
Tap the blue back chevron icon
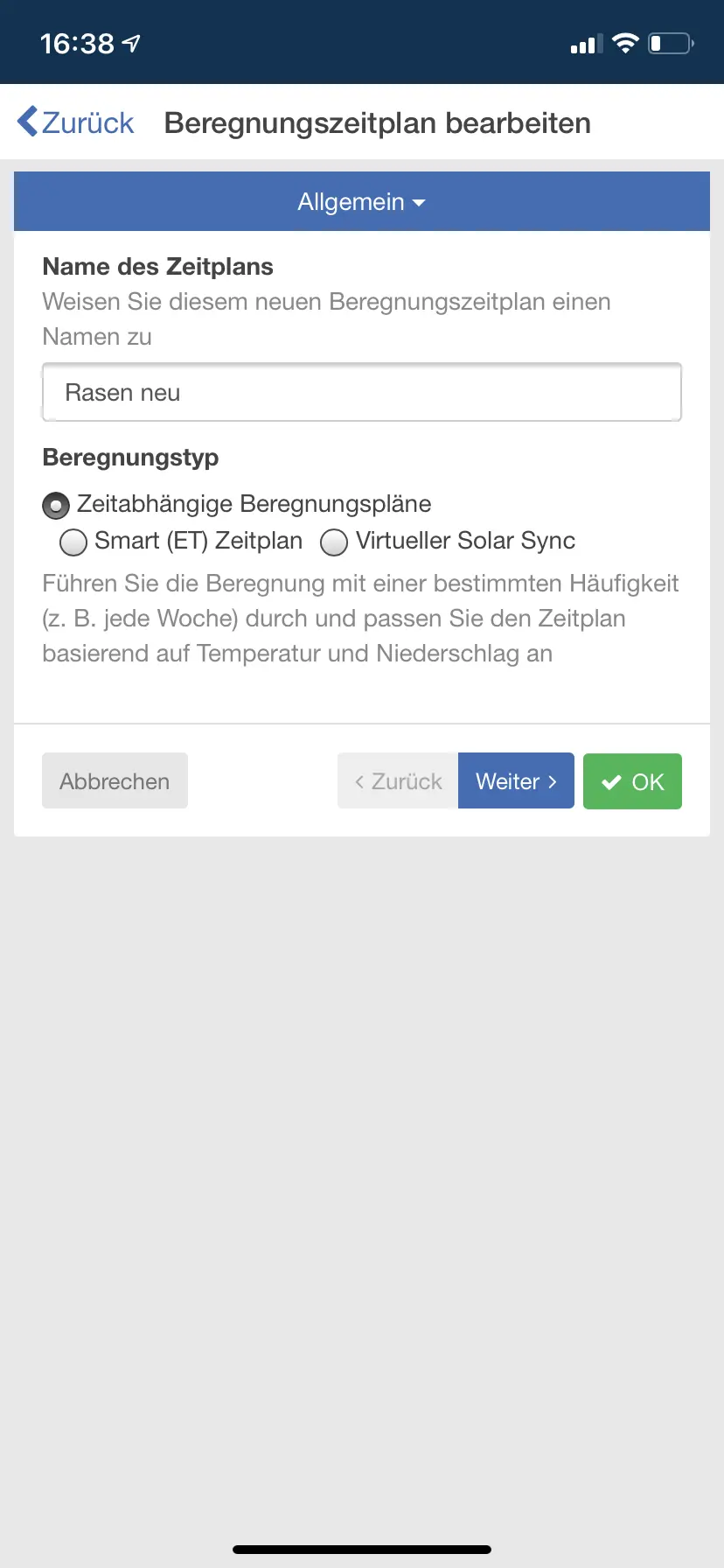click(27, 122)
